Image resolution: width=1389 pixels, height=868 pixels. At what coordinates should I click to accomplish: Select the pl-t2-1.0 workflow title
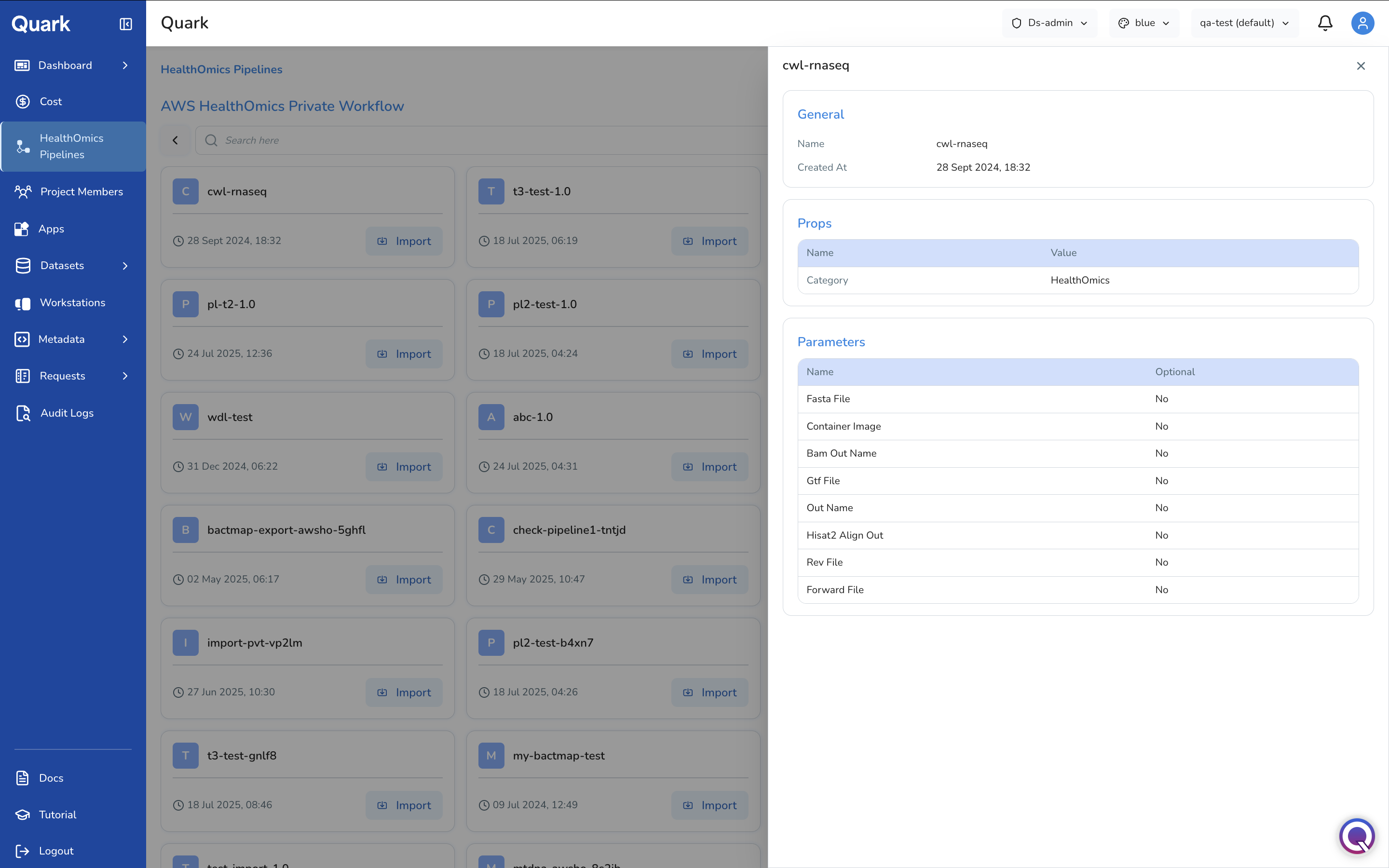(x=231, y=304)
